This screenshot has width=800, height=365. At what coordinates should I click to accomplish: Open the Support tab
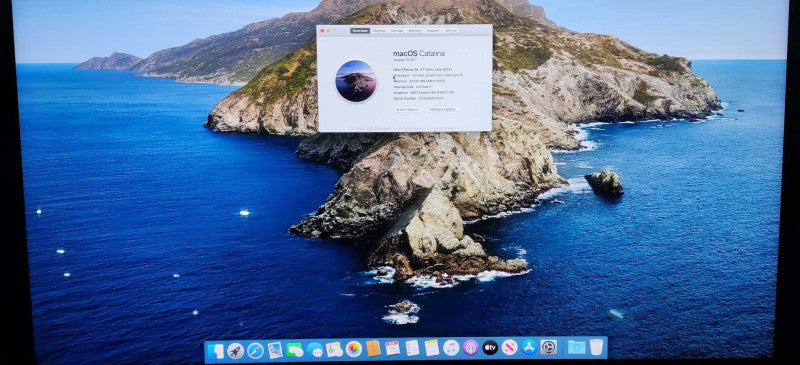pyautogui.click(x=433, y=31)
